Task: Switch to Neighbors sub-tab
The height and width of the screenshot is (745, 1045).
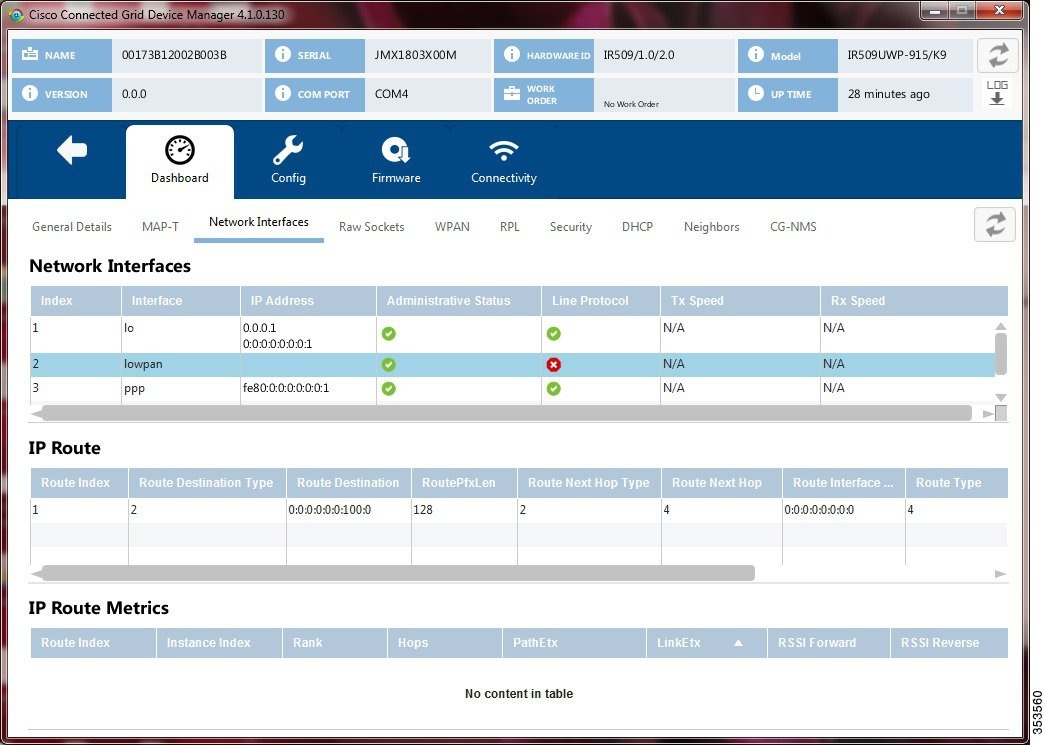Action: [x=711, y=227]
